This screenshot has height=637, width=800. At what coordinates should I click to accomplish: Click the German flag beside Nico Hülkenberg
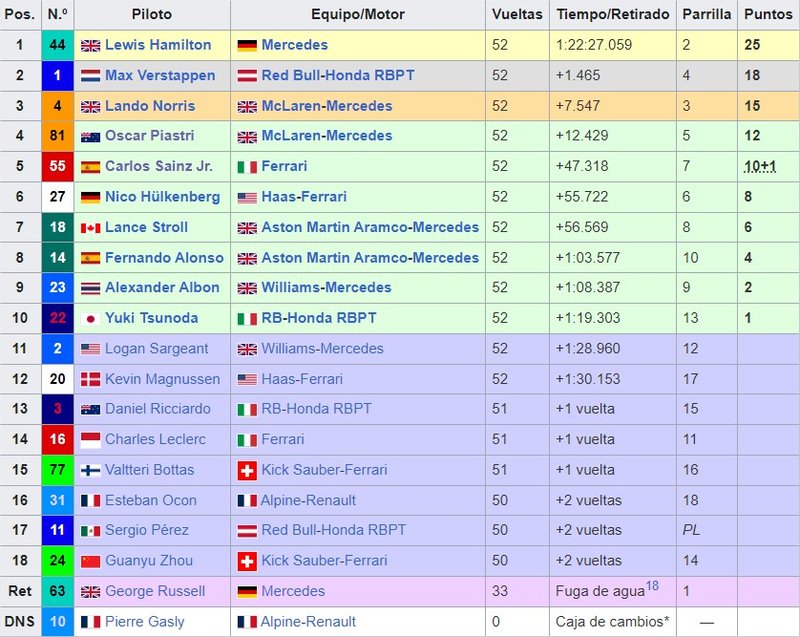90,197
